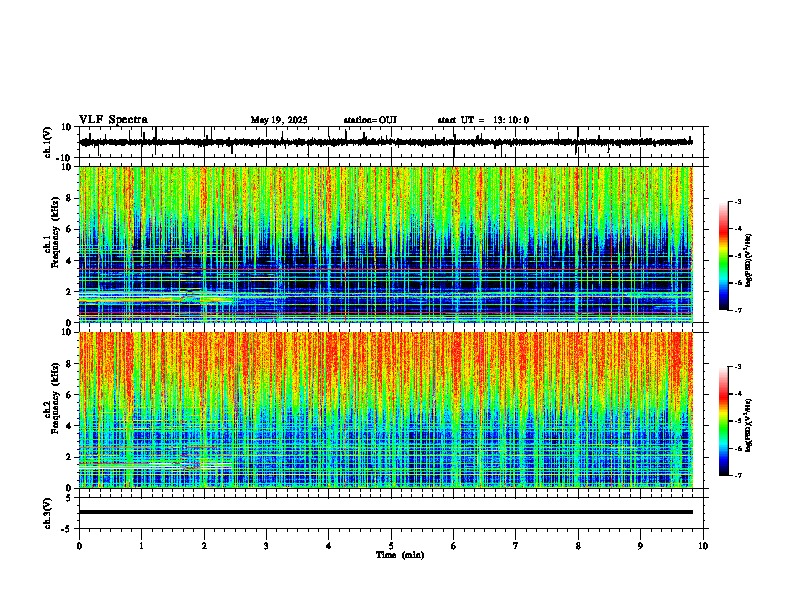Image resolution: width=792 pixels, height=612 pixels.
Task: Select the start UT time "13:10:0"
Action: pos(511,120)
